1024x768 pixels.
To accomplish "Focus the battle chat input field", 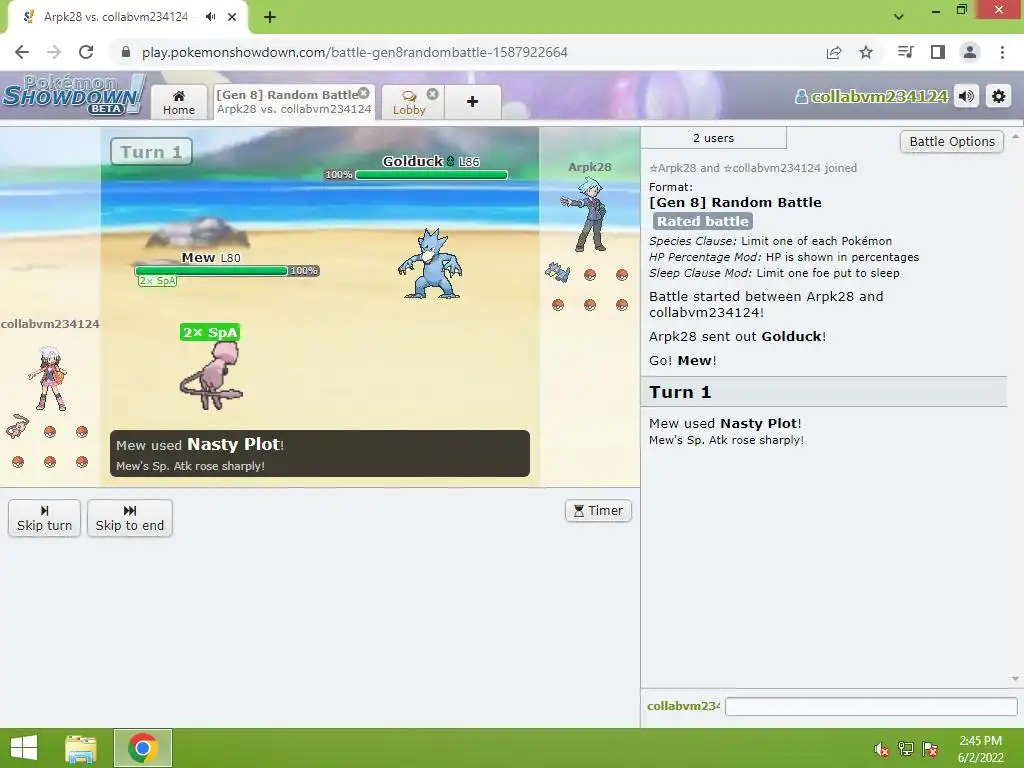I will (x=871, y=706).
